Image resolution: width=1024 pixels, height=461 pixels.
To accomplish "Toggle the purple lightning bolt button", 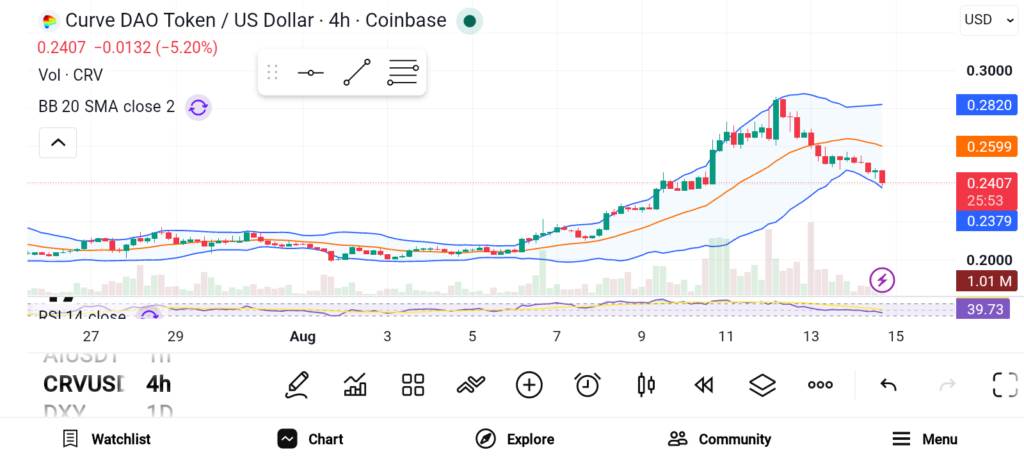I will (x=882, y=281).
